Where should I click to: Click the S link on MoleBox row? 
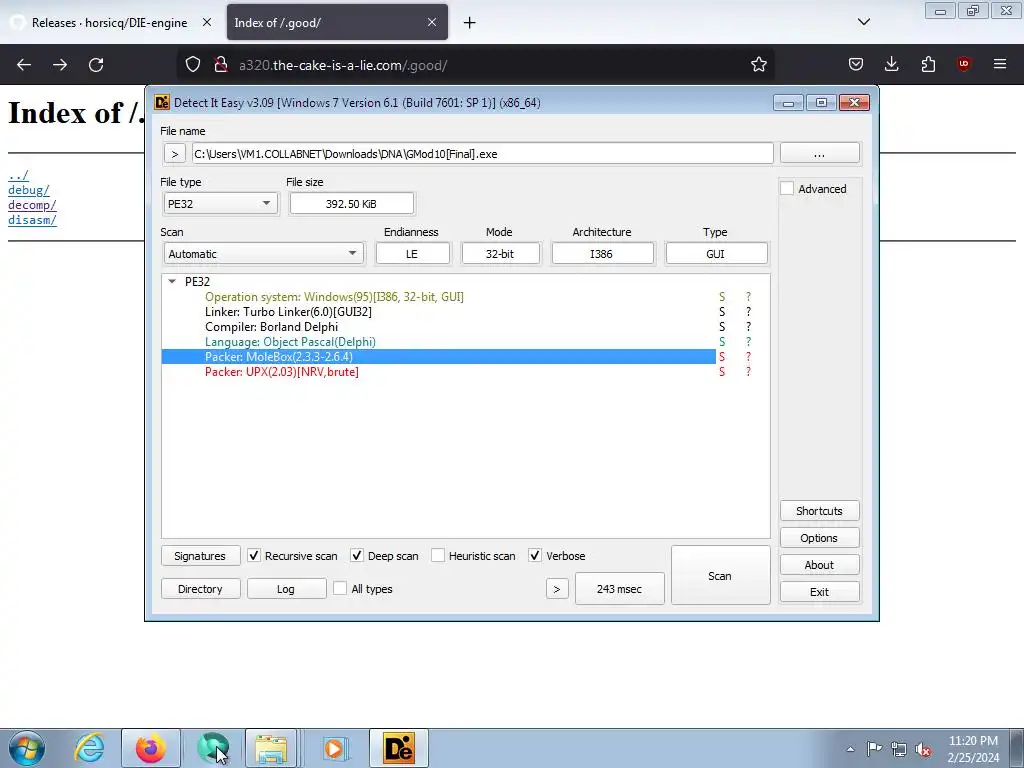coord(722,357)
